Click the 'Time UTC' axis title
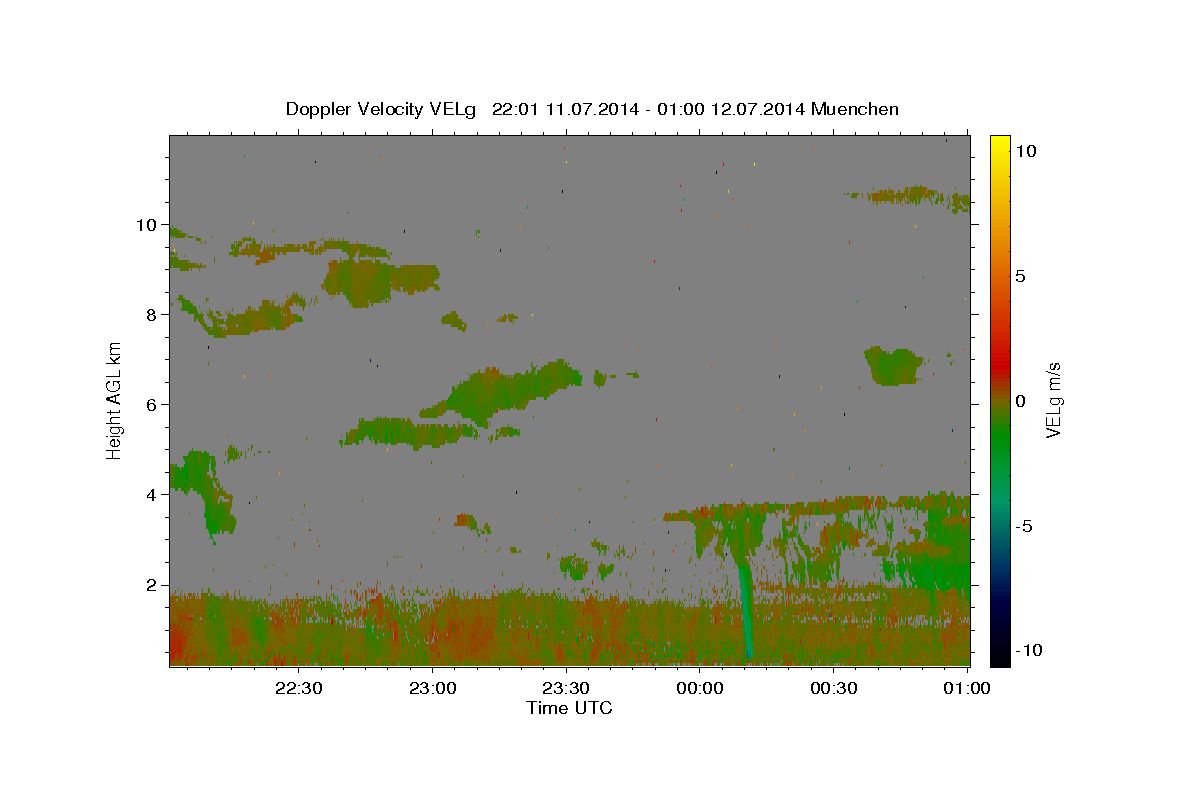This screenshot has width=1200, height=800. (569, 708)
